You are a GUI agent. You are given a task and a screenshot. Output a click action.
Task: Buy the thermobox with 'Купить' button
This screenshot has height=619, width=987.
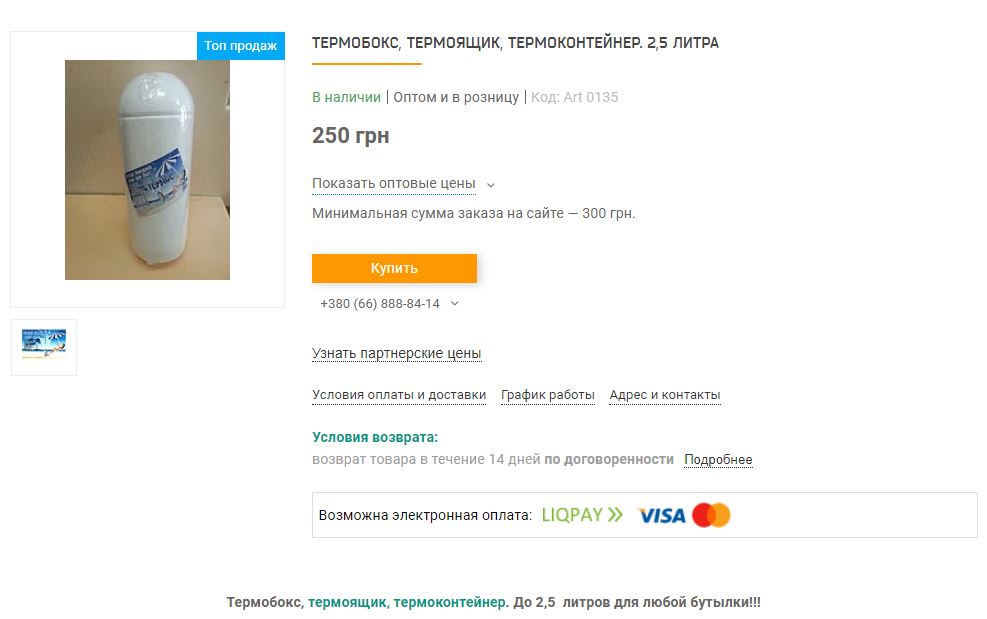tap(394, 268)
